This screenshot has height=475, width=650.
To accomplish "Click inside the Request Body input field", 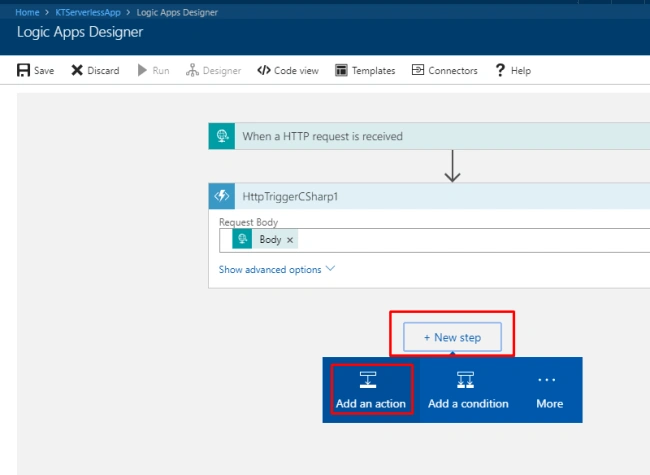I will point(434,240).
